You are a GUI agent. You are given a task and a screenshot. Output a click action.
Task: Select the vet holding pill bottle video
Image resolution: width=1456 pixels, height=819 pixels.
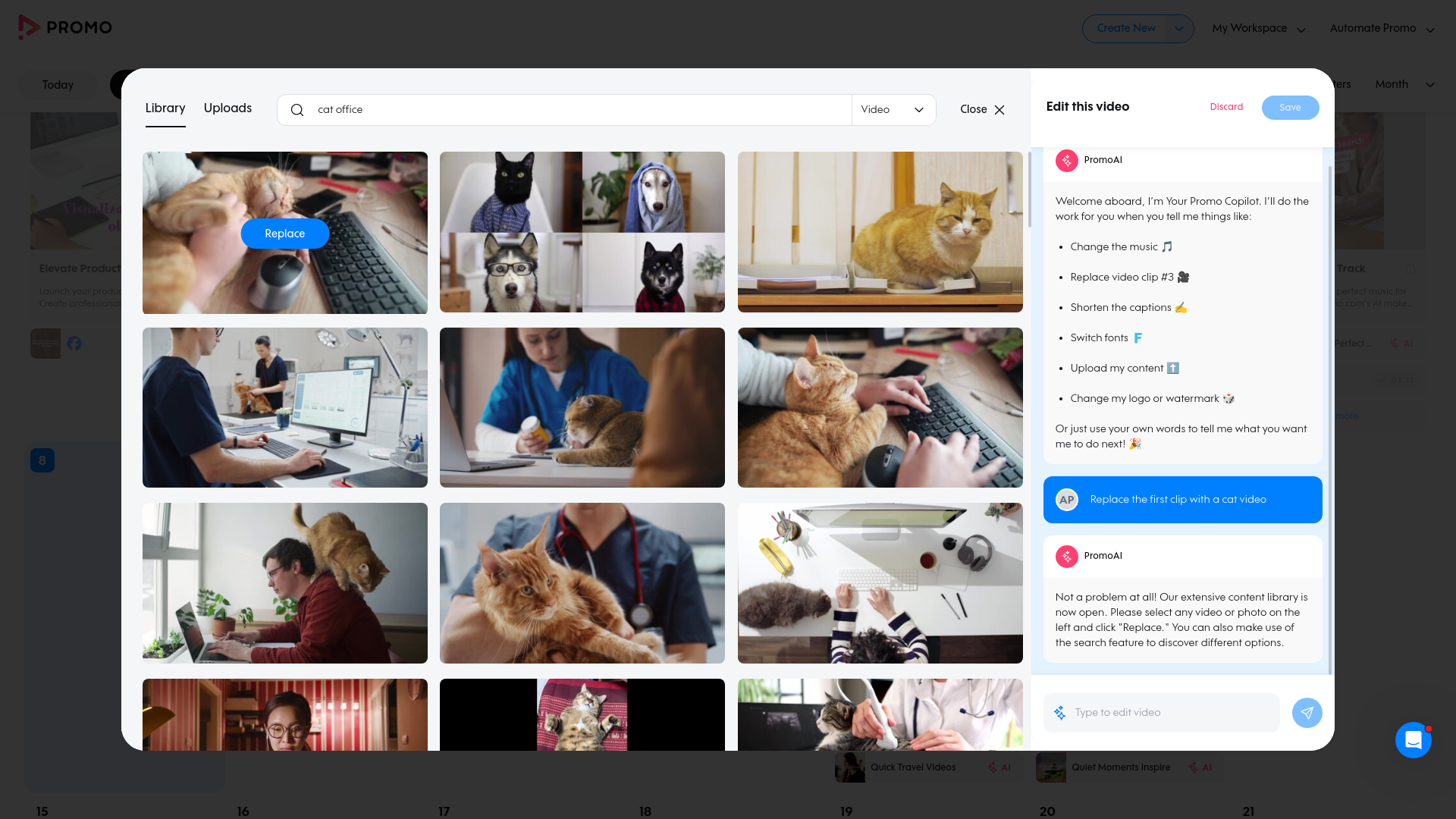[582, 408]
